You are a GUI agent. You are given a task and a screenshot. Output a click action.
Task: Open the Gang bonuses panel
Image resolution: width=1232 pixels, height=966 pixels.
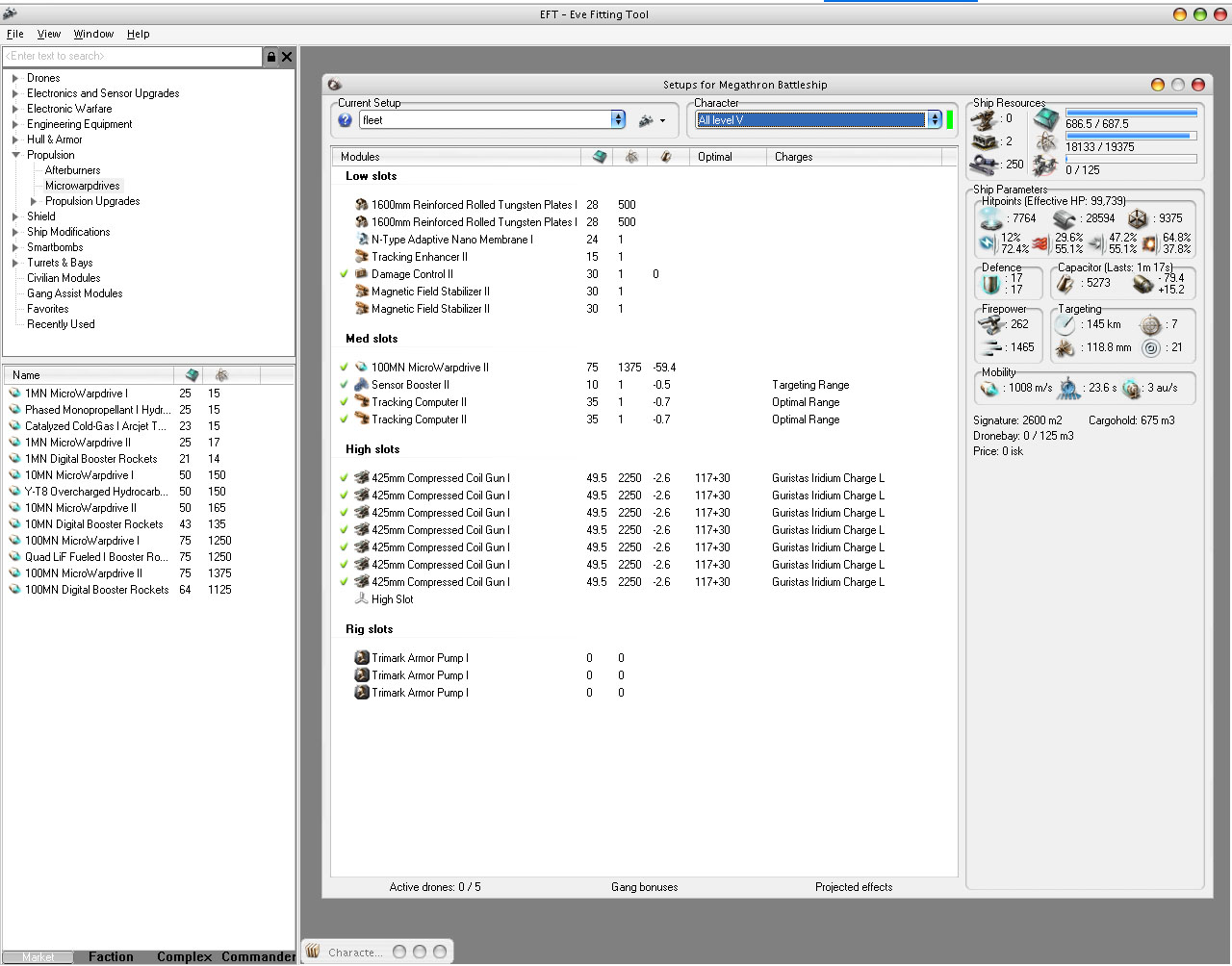click(645, 887)
